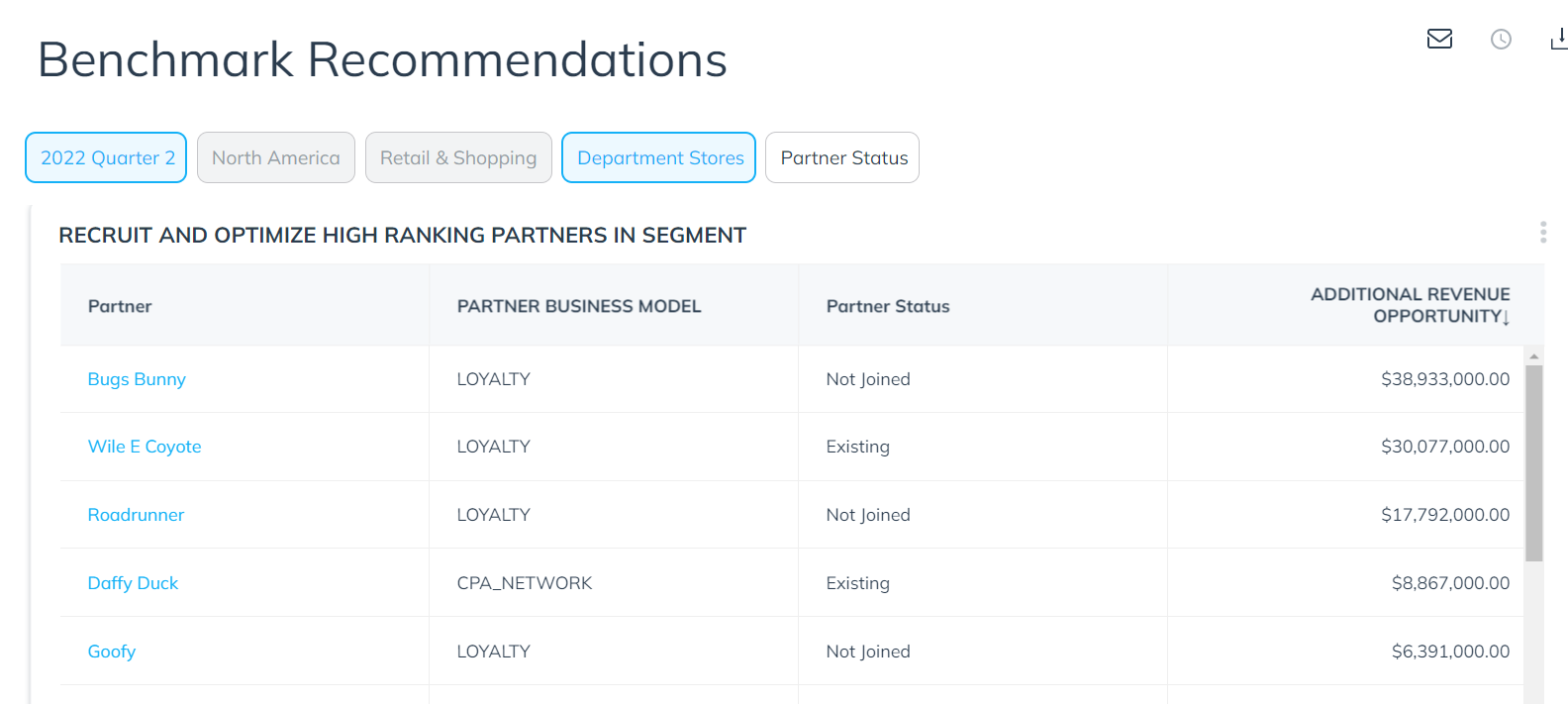Click the scrollbar up arrow
This screenshot has width=1568, height=704.
tap(1533, 355)
